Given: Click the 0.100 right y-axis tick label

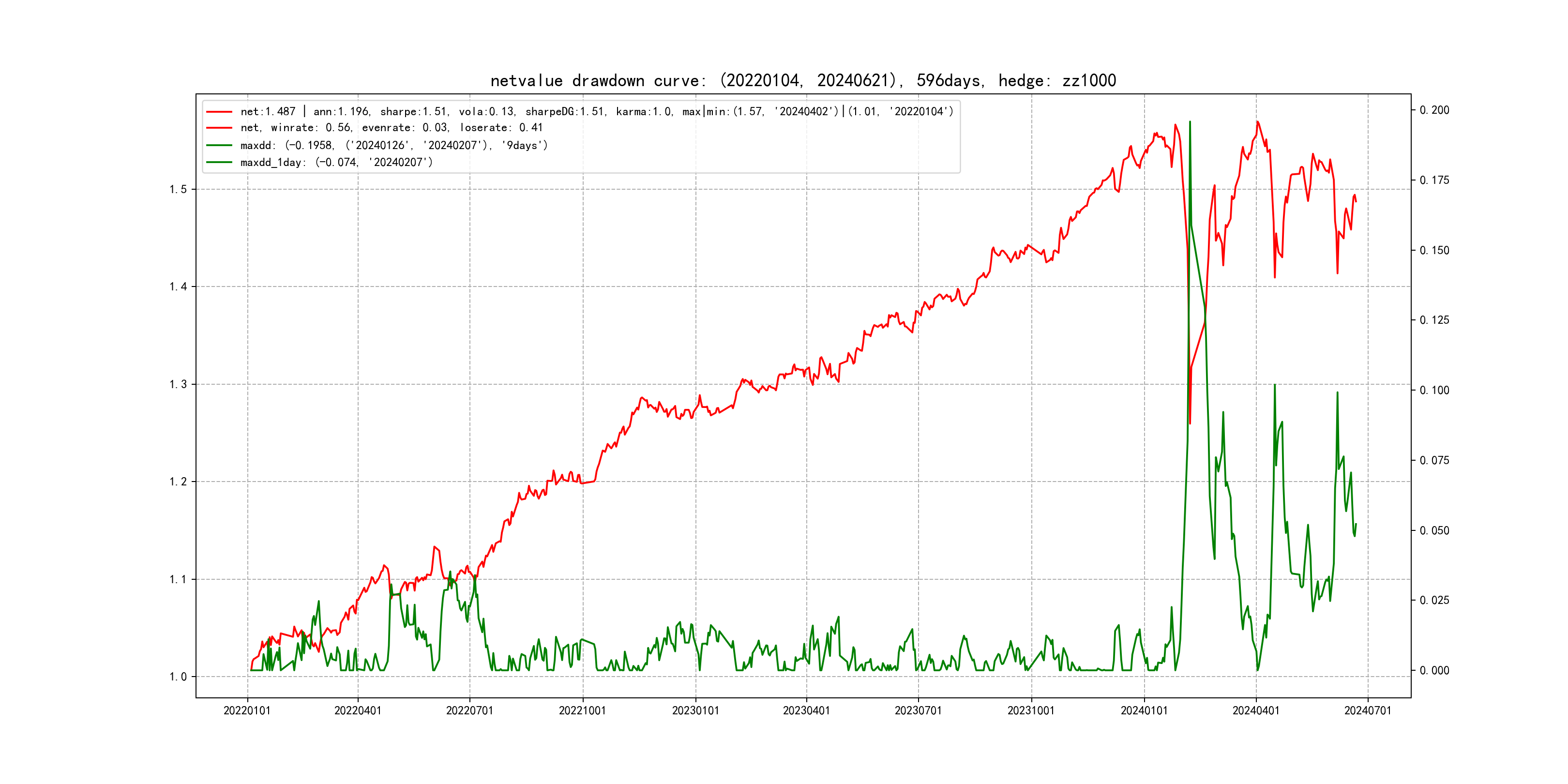Looking at the screenshot, I should point(1434,390).
